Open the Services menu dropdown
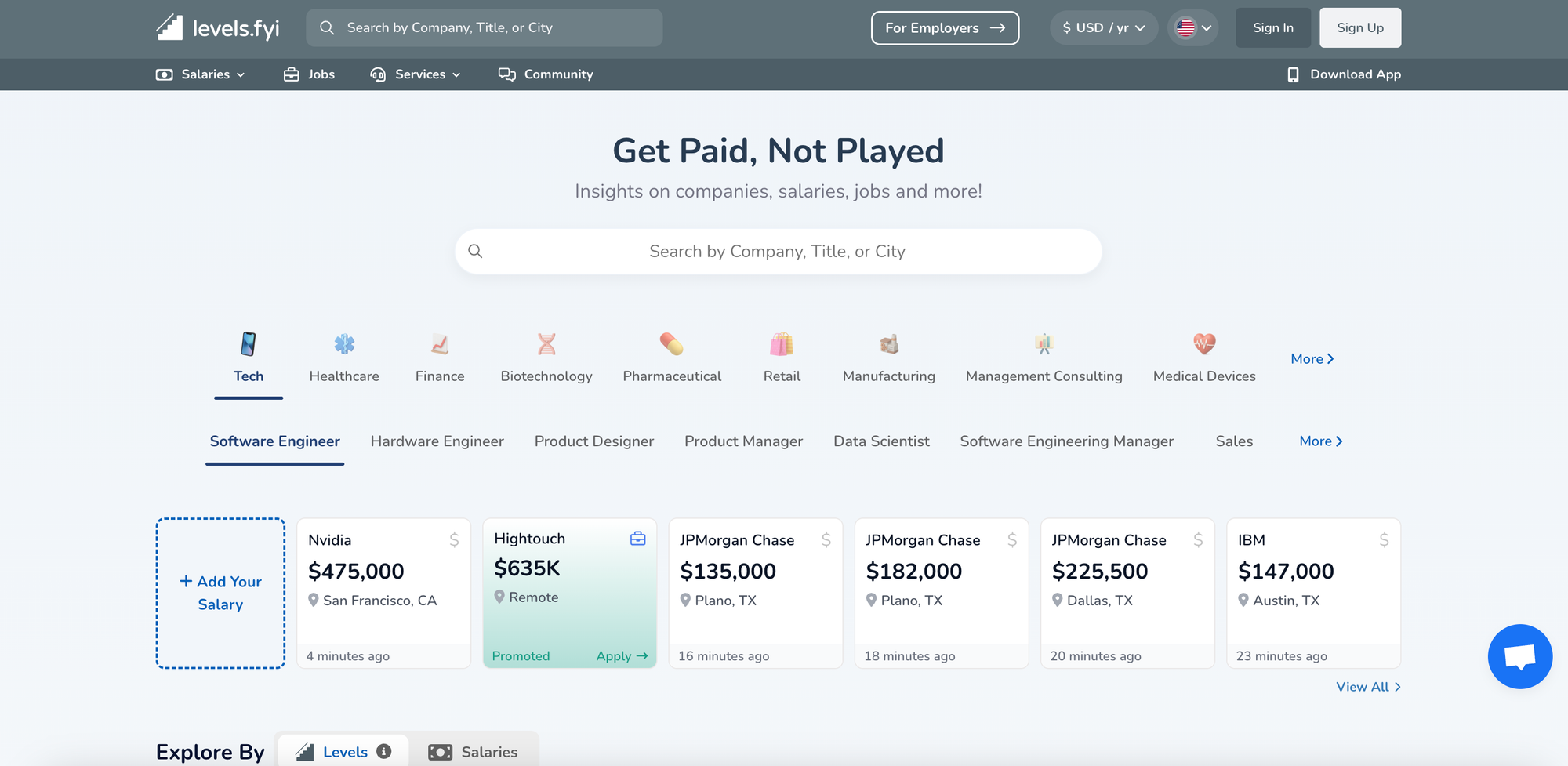The width and height of the screenshot is (1568, 766). 416,74
